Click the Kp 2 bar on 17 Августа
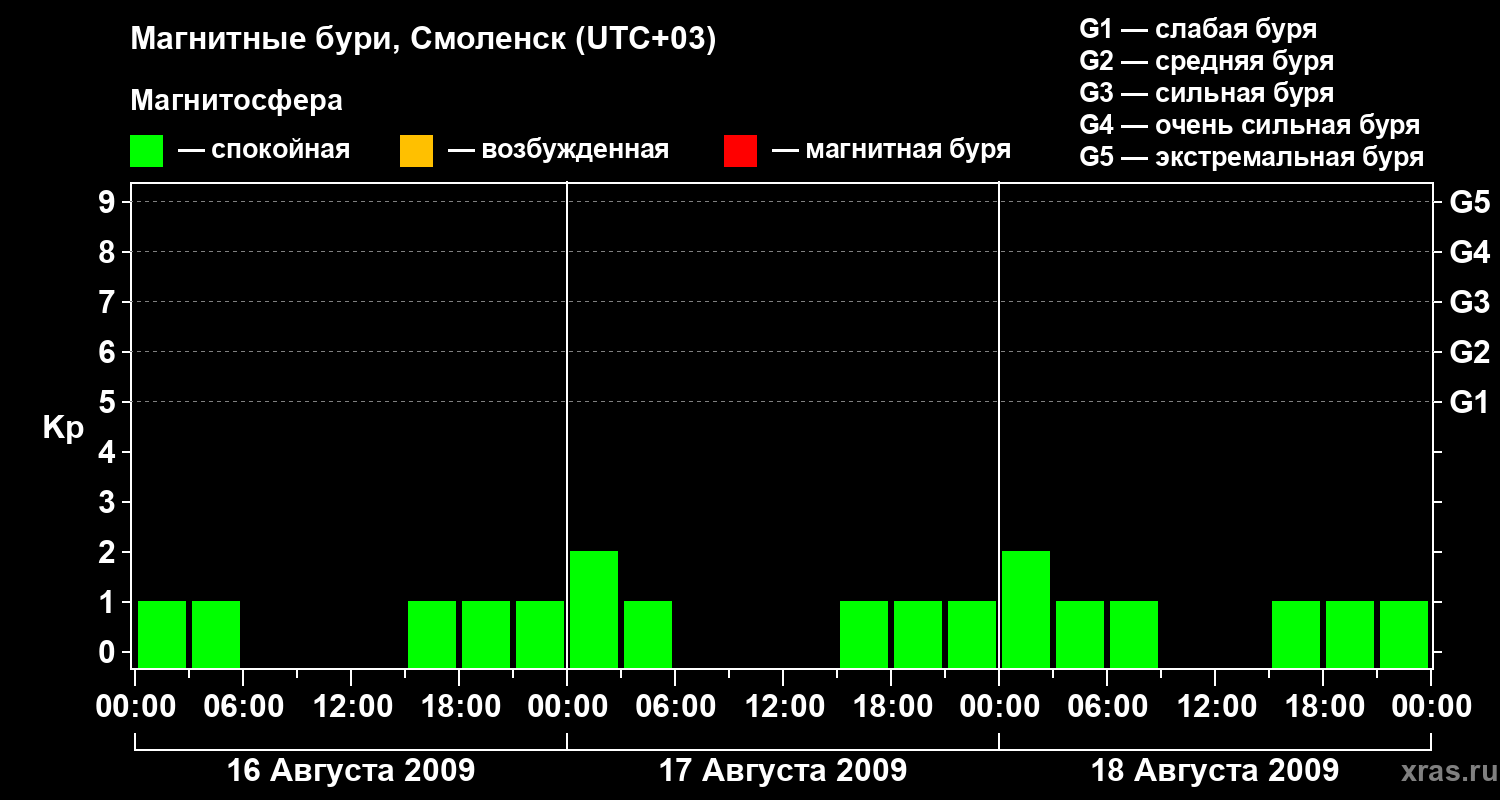Image resolution: width=1500 pixels, height=800 pixels. pyautogui.click(x=594, y=609)
